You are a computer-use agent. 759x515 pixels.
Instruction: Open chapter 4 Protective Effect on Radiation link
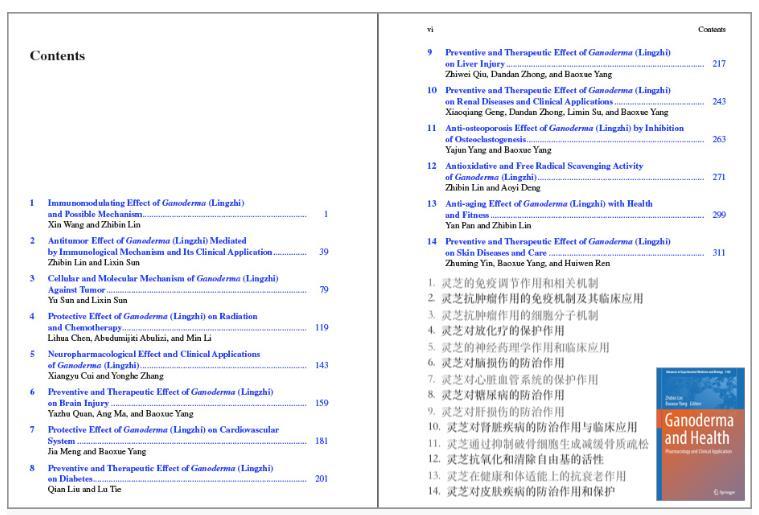pyautogui.click(x=152, y=321)
